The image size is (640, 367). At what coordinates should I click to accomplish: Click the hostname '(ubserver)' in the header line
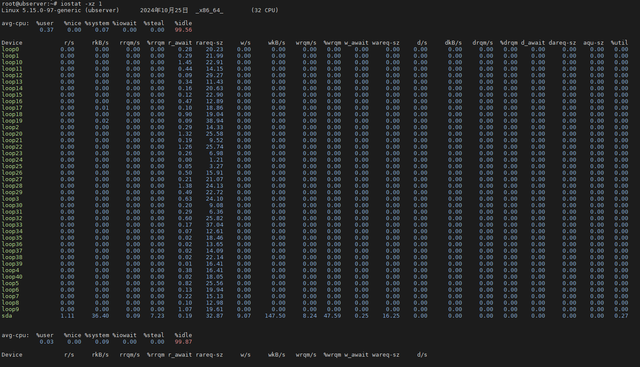point(102,10)
